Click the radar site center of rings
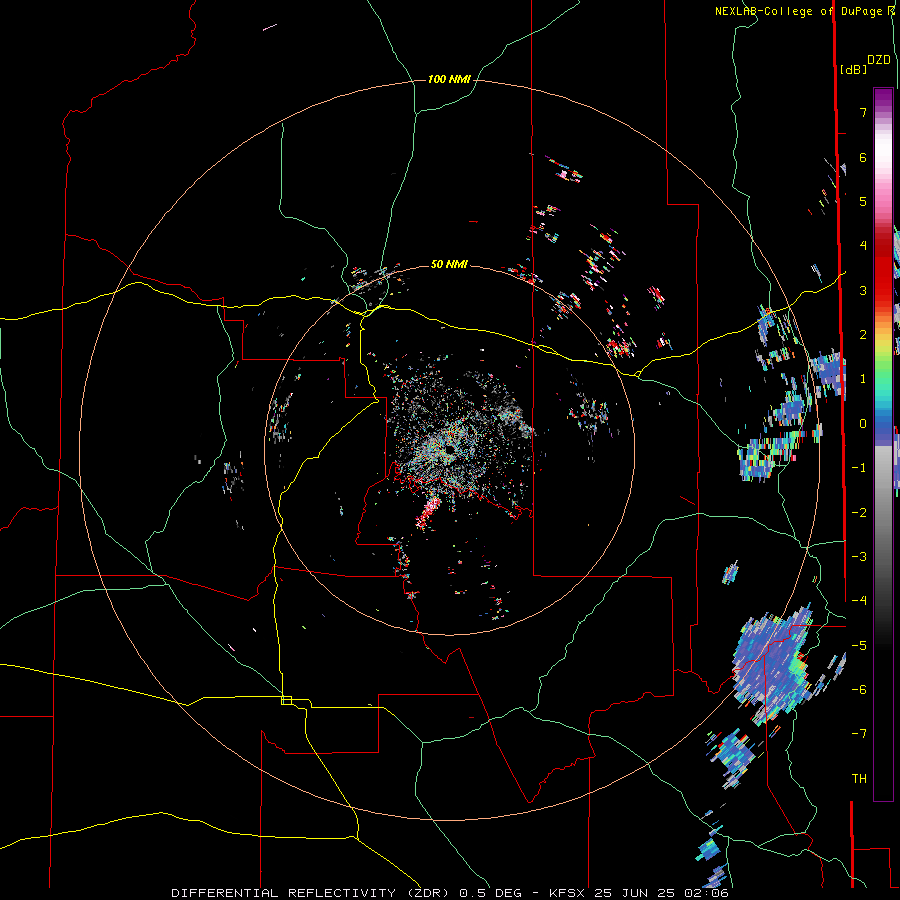 click(x=449, y=450)
